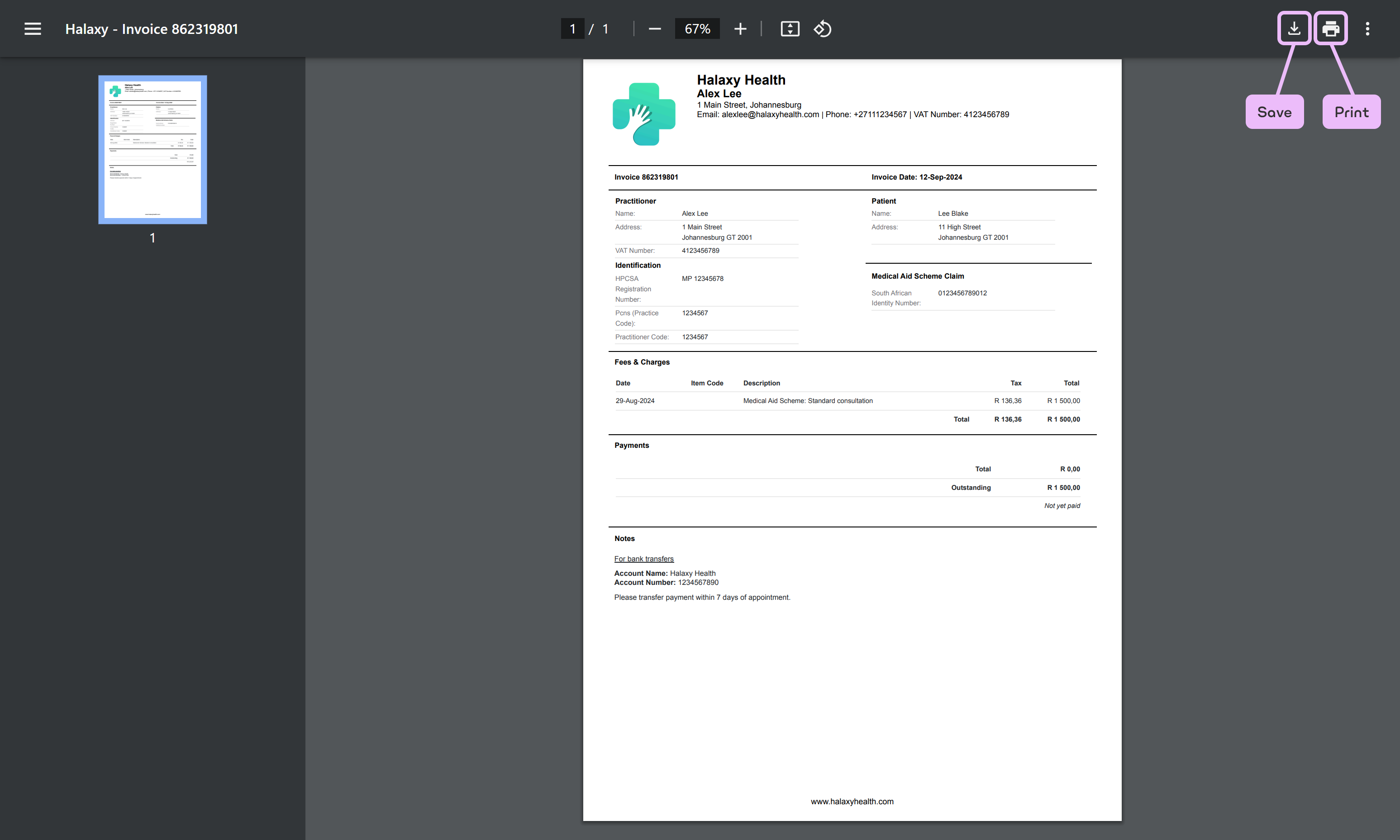Select the page 1 thumbnail
Screen dimensions: 1400x840
pos(152,149)
